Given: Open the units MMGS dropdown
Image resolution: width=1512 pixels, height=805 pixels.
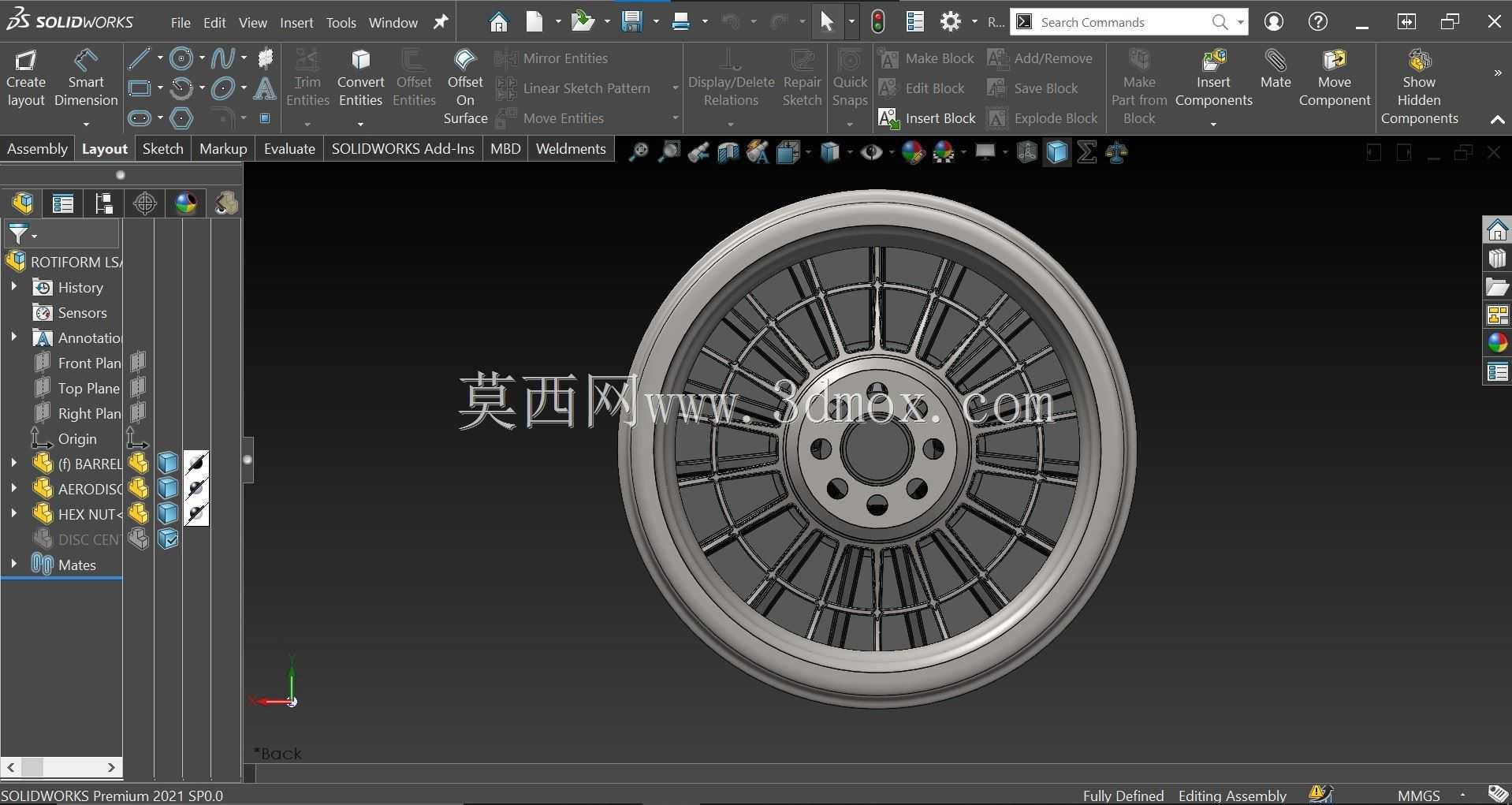Looking at the screenshot, I should pyautogui.click(x=1462, y=796).
